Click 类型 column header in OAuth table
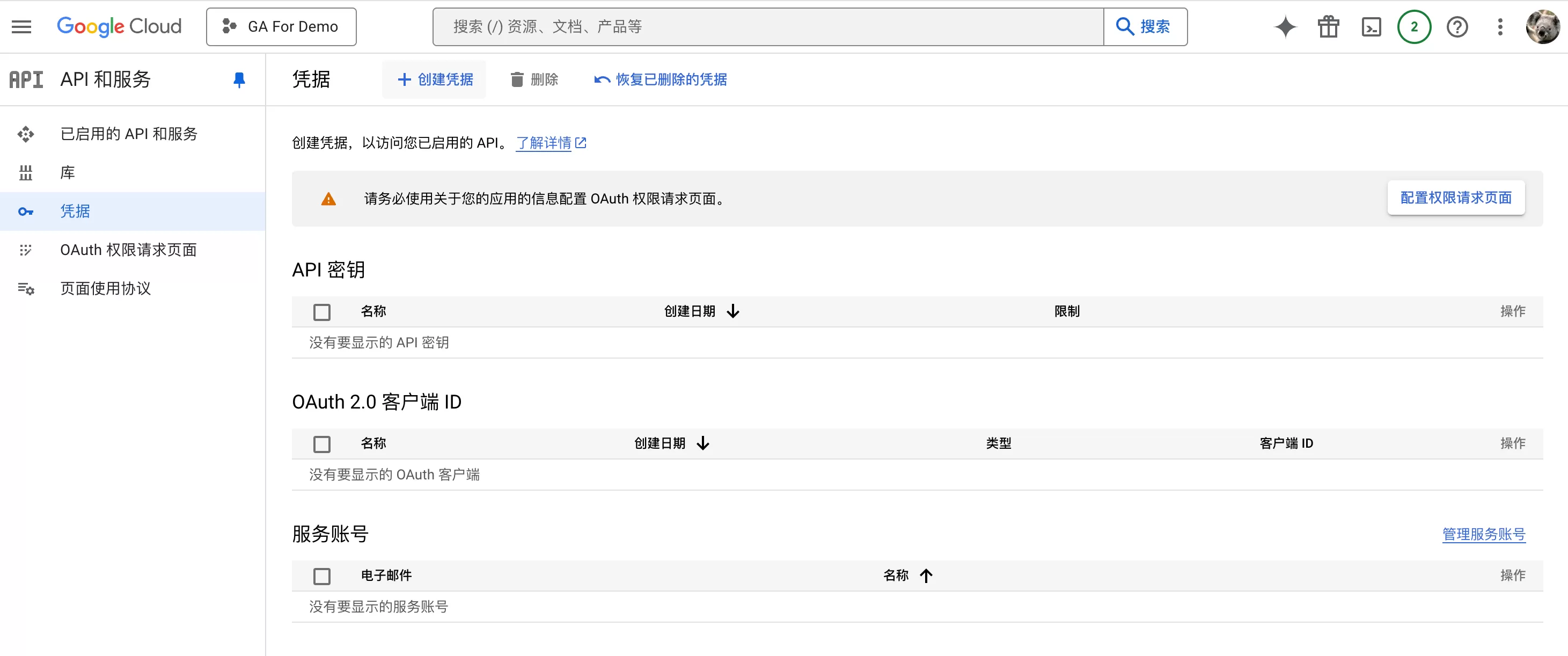 coord(999,443)
